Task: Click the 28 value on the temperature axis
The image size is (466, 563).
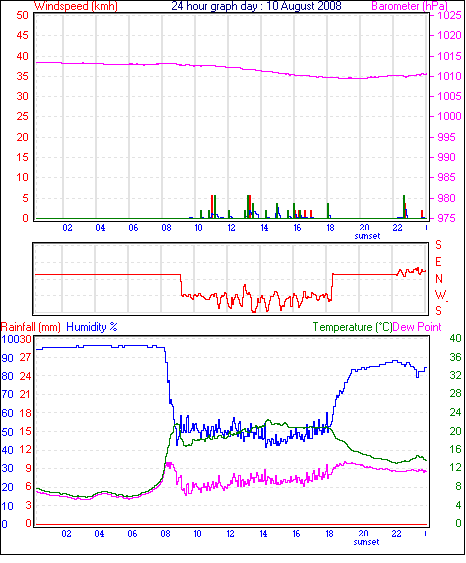Action: (455, 394)
